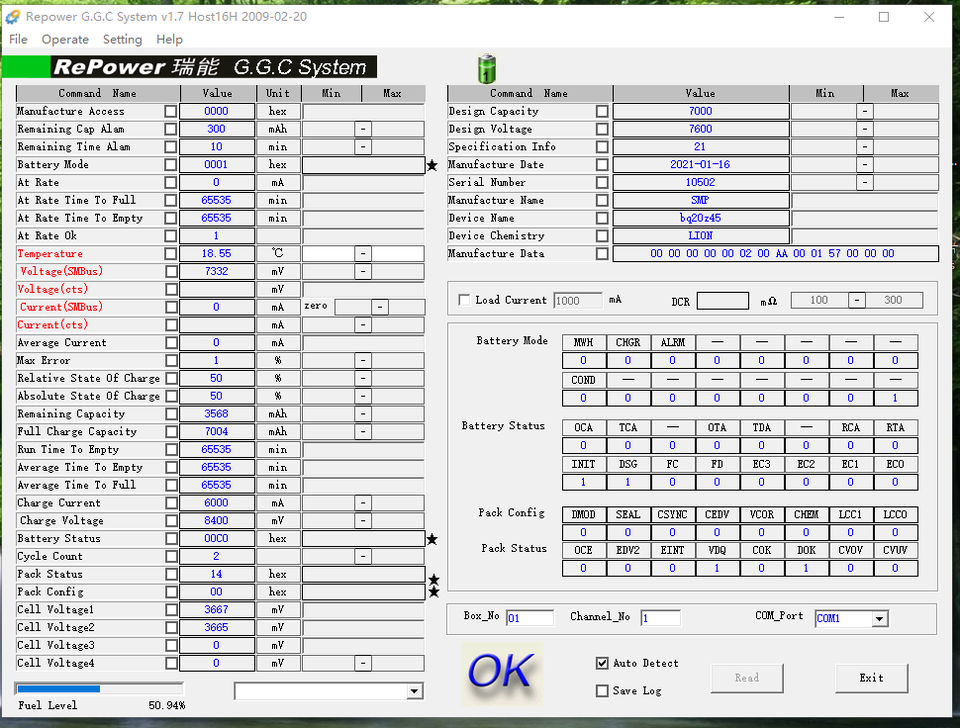The width and height of the screenshot is (960, 728).
Task: Click the Cell Voltage1 value 3667
Action: (217, 610)
